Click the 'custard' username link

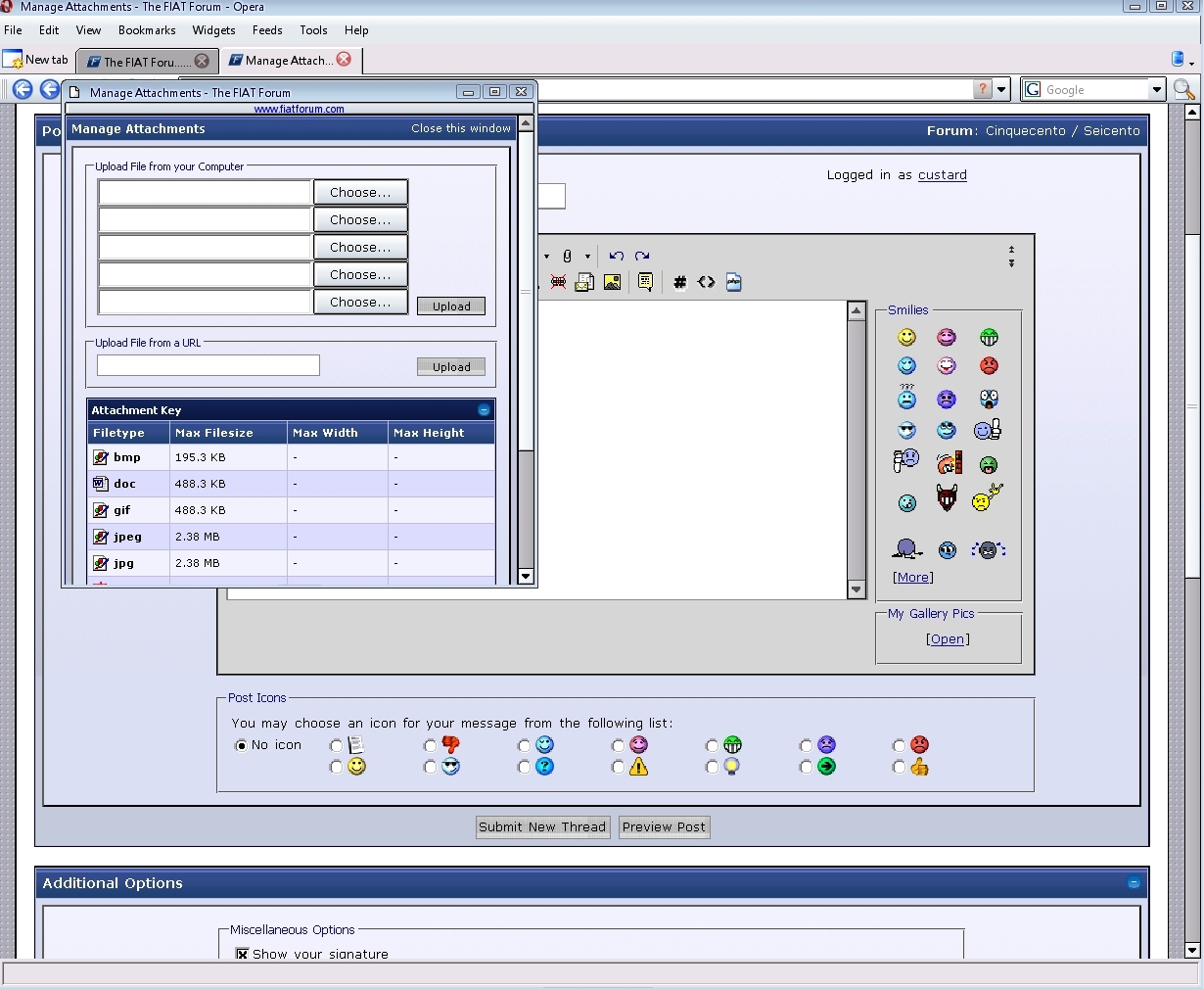pos(942,175)
